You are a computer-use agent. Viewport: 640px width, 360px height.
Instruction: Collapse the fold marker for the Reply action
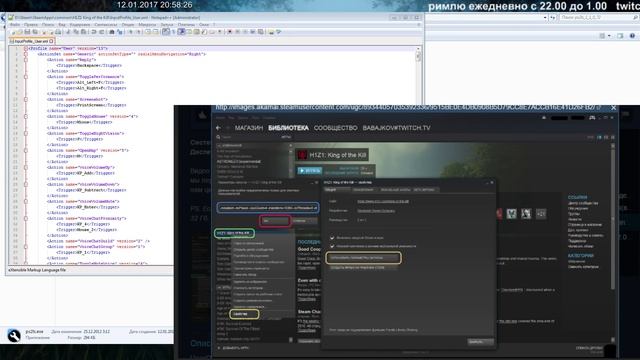point(26,60)
